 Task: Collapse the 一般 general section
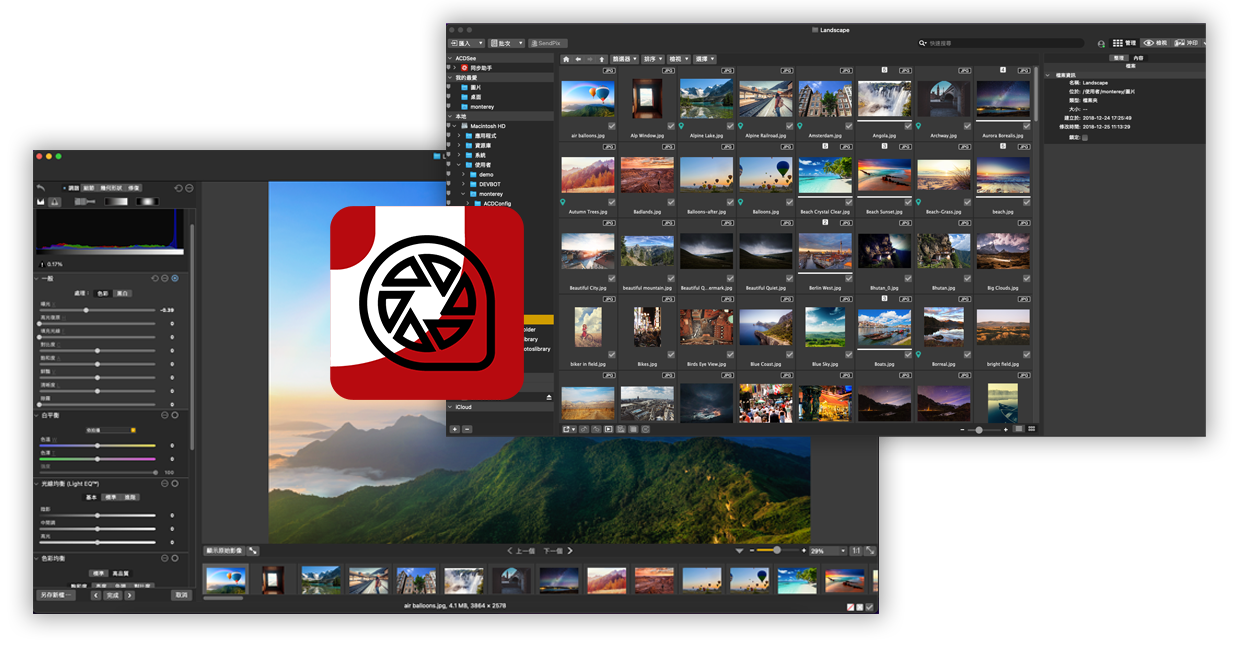38,278
